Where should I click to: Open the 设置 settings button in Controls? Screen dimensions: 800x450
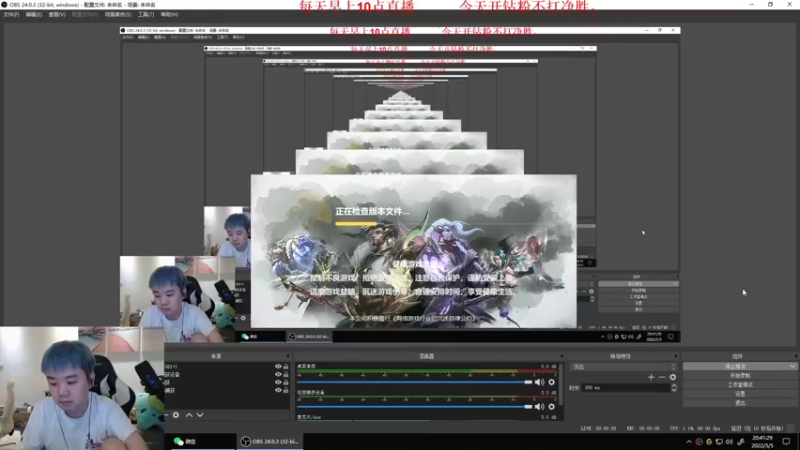(x=740, y=394)
